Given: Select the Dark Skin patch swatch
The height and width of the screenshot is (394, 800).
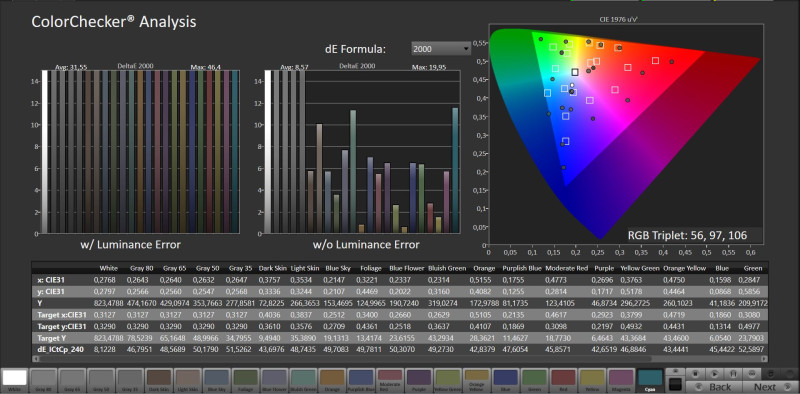Looking at the screenshot, I should point(159,380).
